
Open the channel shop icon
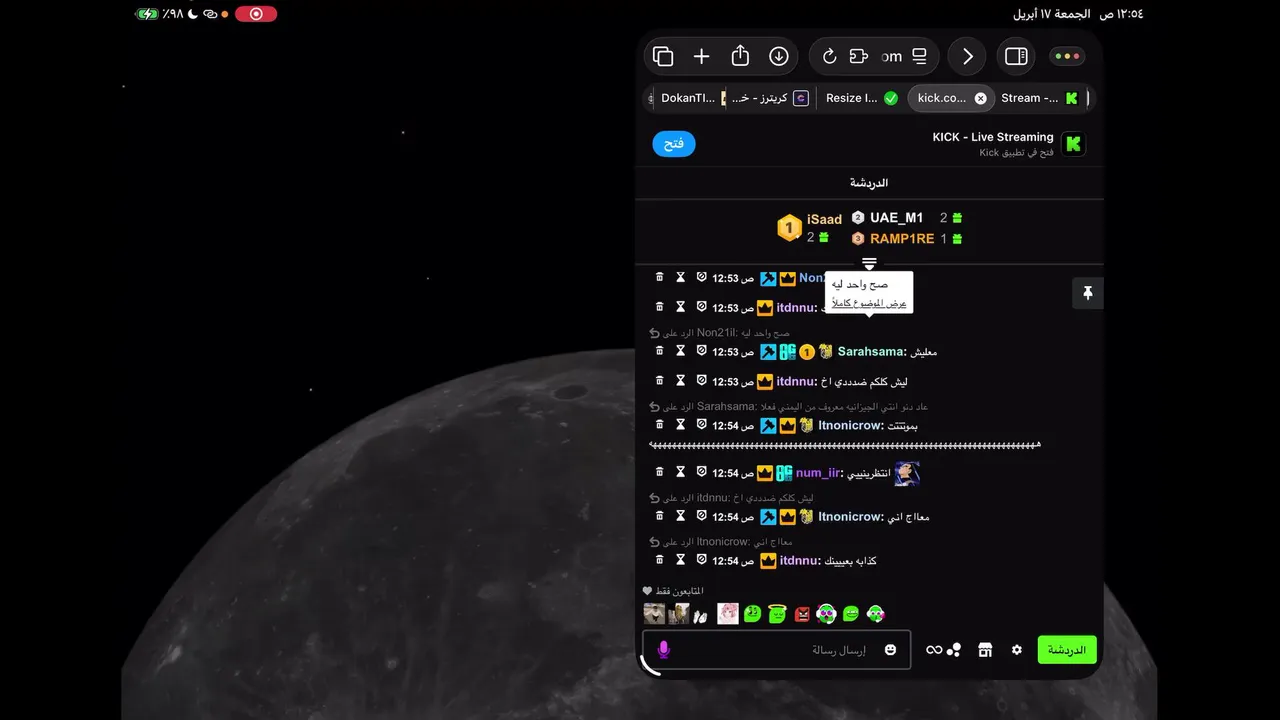click(x=985, y=650)
